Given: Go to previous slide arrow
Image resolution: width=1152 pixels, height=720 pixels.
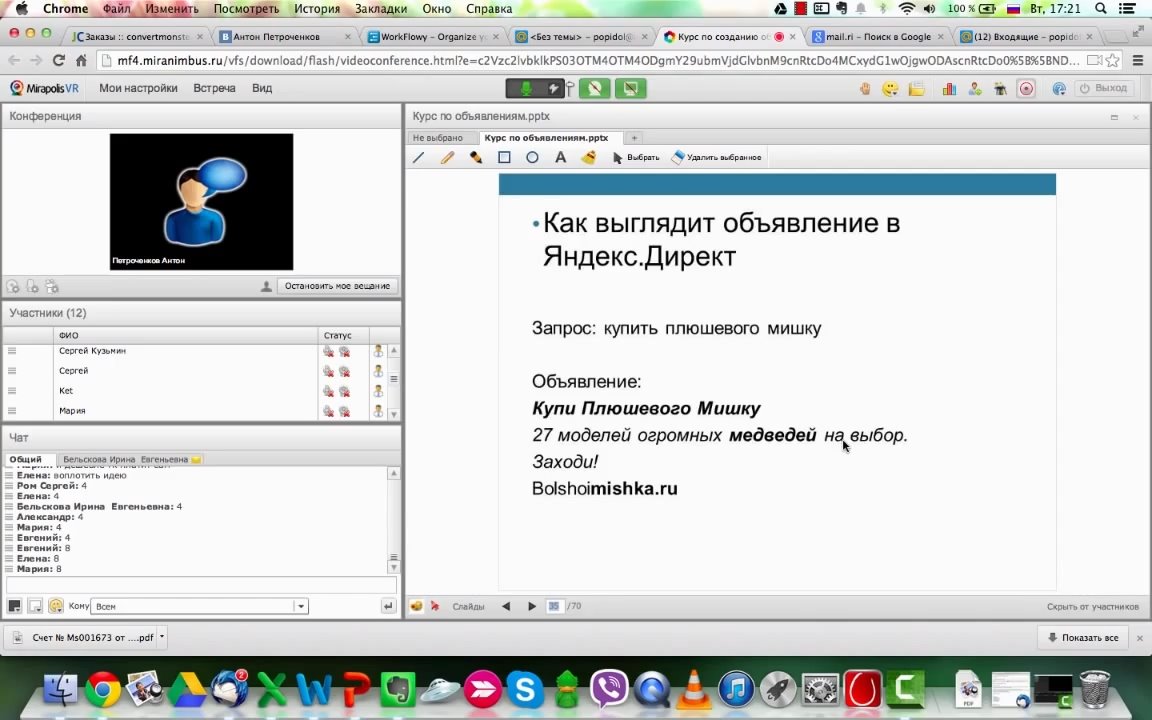Looking at the screenshot, I should coord(506,606).
